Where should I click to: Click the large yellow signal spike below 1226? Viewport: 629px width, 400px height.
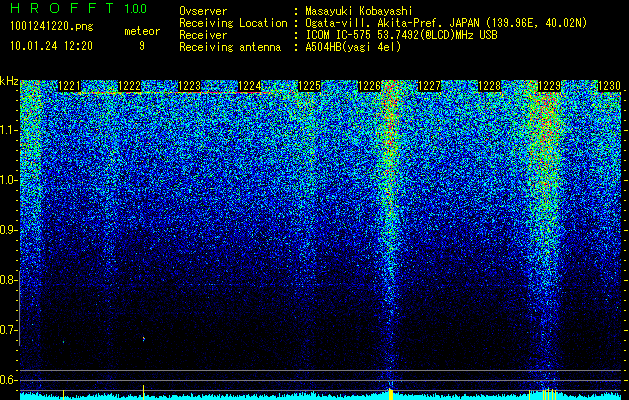pyautogui.click(x=391, y=394)
